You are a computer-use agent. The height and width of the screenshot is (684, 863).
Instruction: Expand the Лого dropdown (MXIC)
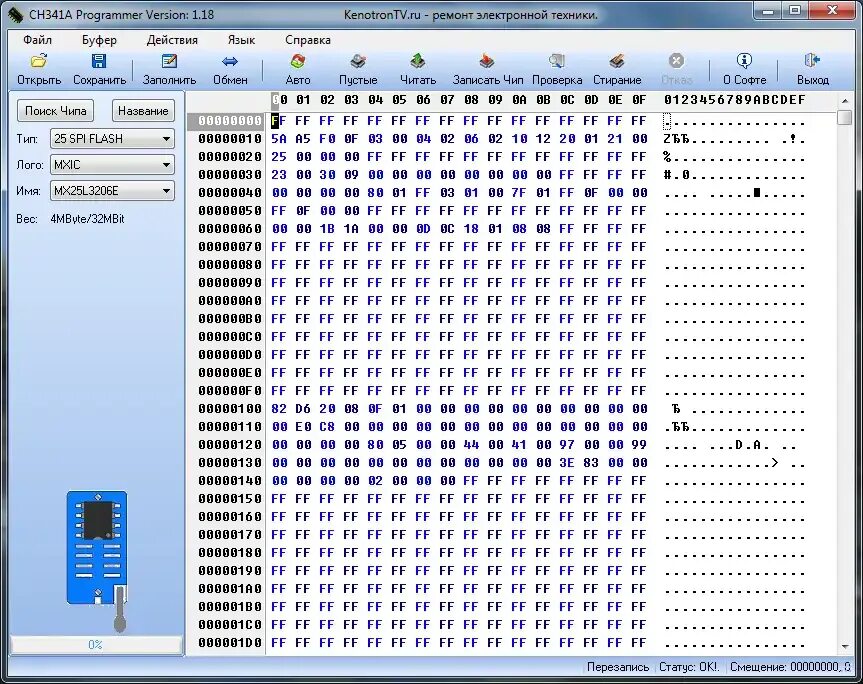click(166, 165)
